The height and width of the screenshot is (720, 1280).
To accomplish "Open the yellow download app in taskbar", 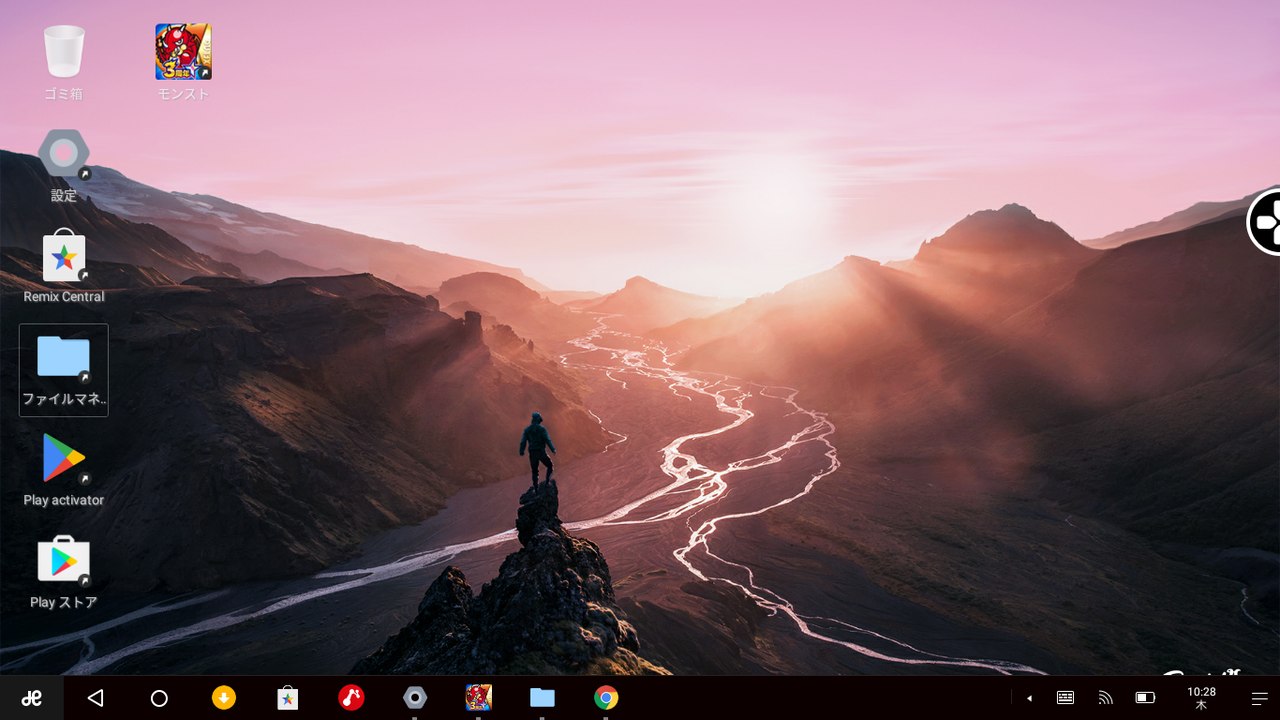I will 223,698.
